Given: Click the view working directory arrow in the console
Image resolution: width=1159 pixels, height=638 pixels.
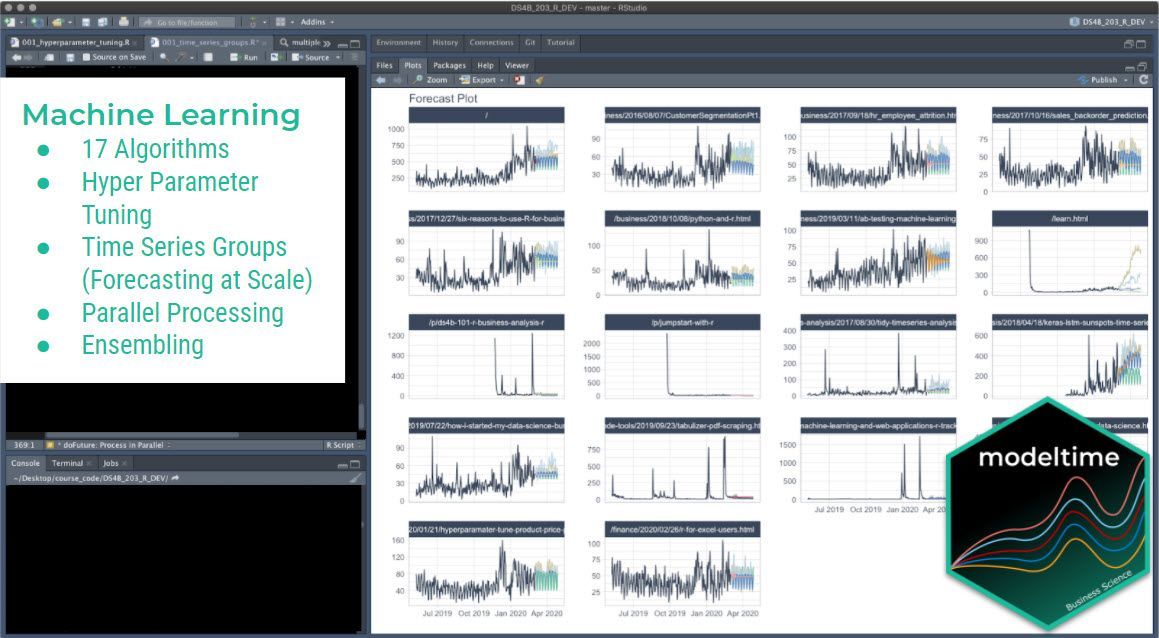Looking at the screenshot, I should pos(175,478).
